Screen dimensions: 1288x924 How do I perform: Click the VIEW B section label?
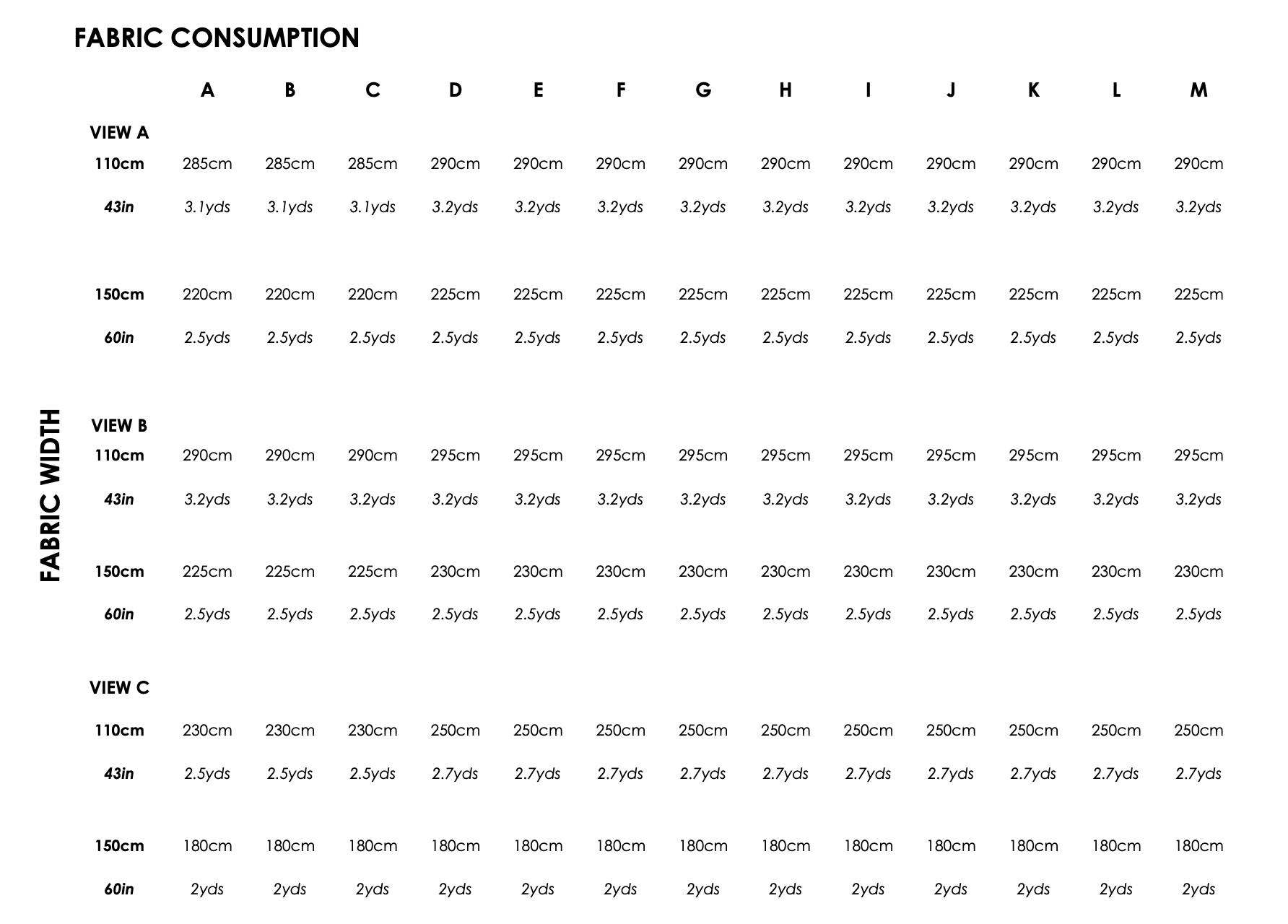click(119, 426)
